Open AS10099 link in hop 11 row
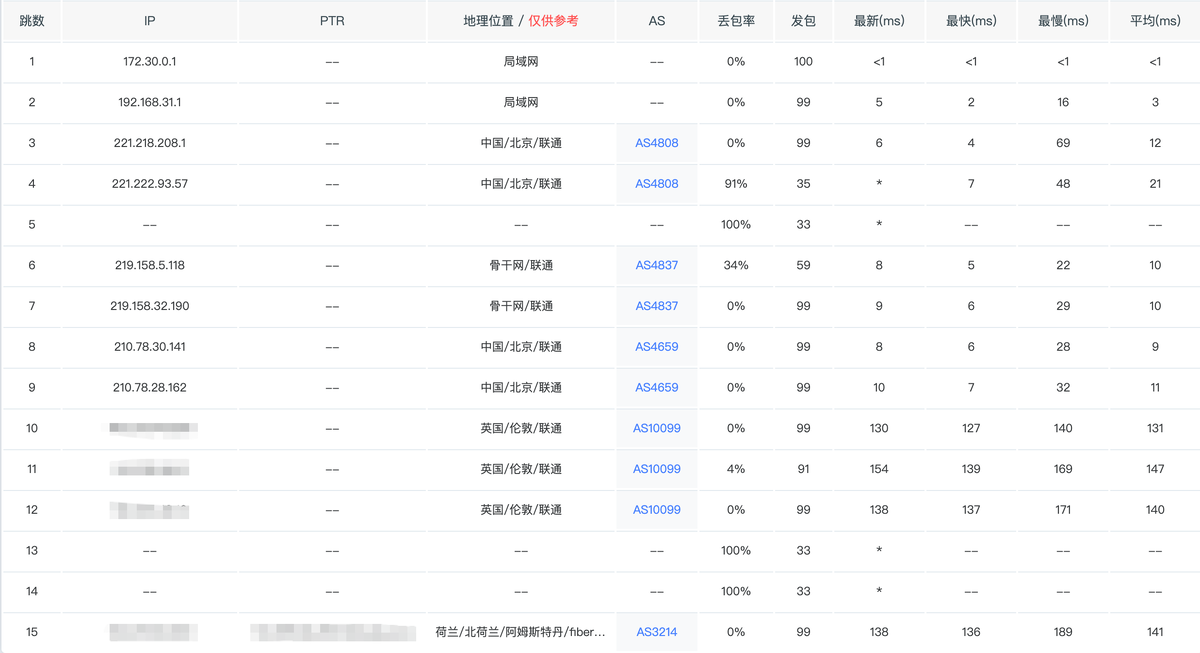 pyautogui.click(x=657, y=469)
